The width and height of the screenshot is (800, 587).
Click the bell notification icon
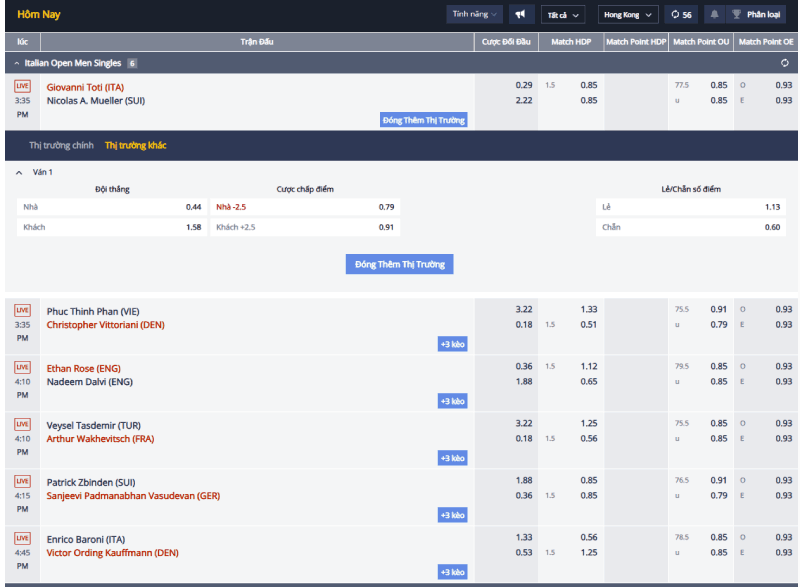click(714, 14)
